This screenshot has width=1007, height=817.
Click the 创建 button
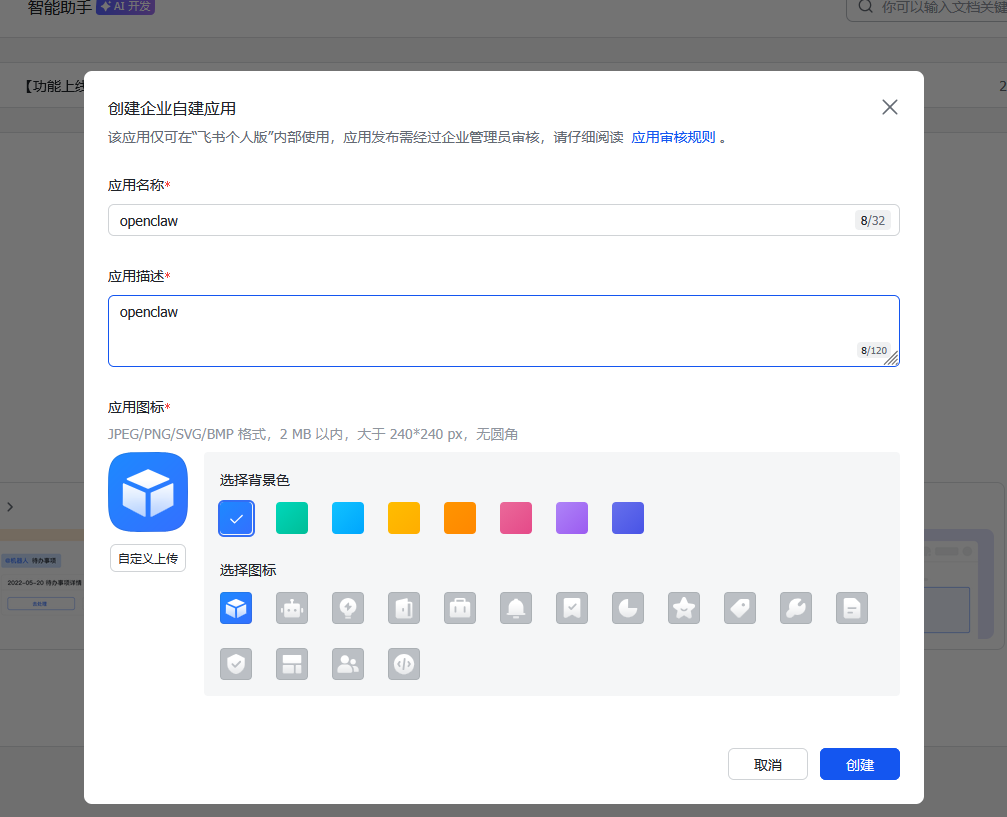[x=859, y=764]
